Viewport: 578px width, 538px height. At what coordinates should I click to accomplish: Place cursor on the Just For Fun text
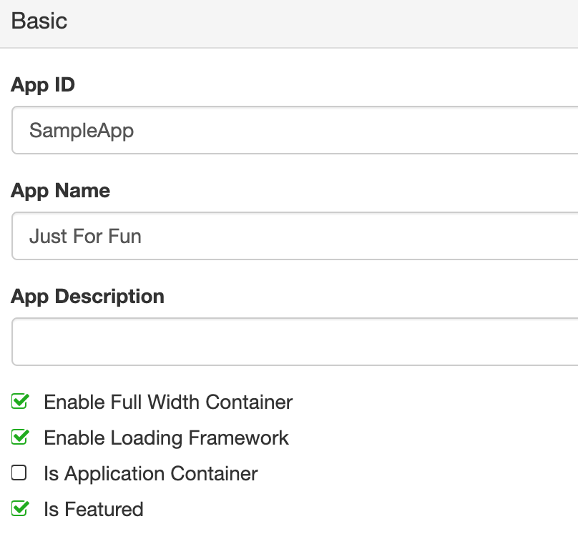point(86,236)
